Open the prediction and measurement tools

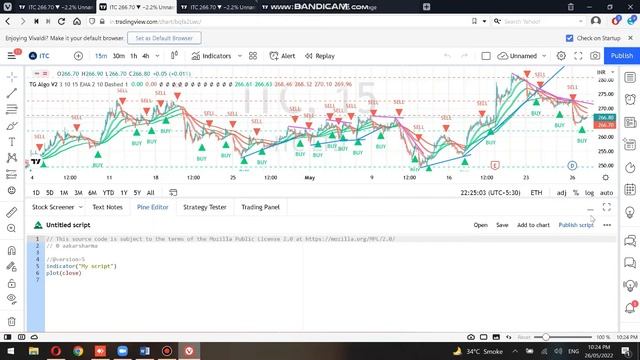pyautogui.click(x=12, y=174)
